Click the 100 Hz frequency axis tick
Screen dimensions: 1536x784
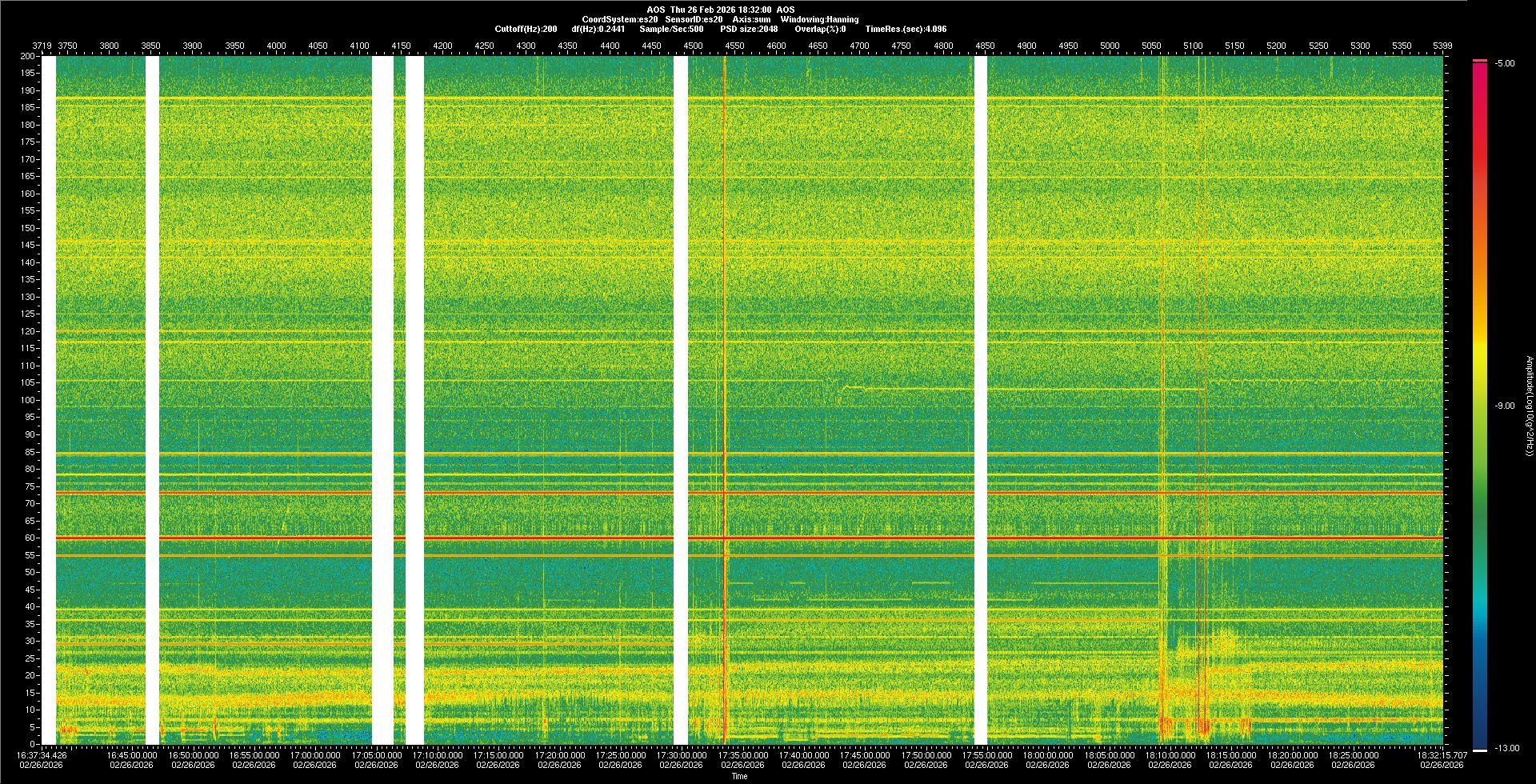point(28,400)
